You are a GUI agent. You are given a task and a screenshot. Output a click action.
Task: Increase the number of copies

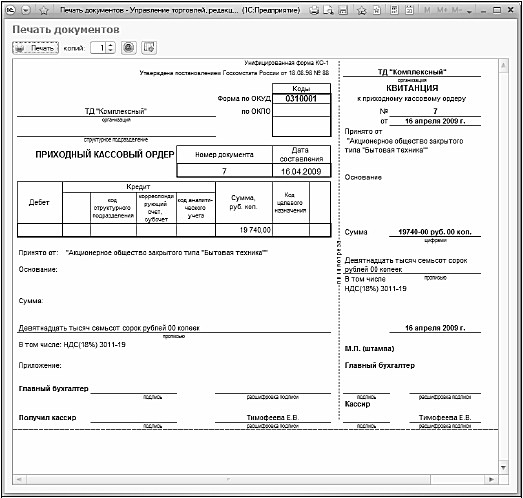(x=111, y=45)
